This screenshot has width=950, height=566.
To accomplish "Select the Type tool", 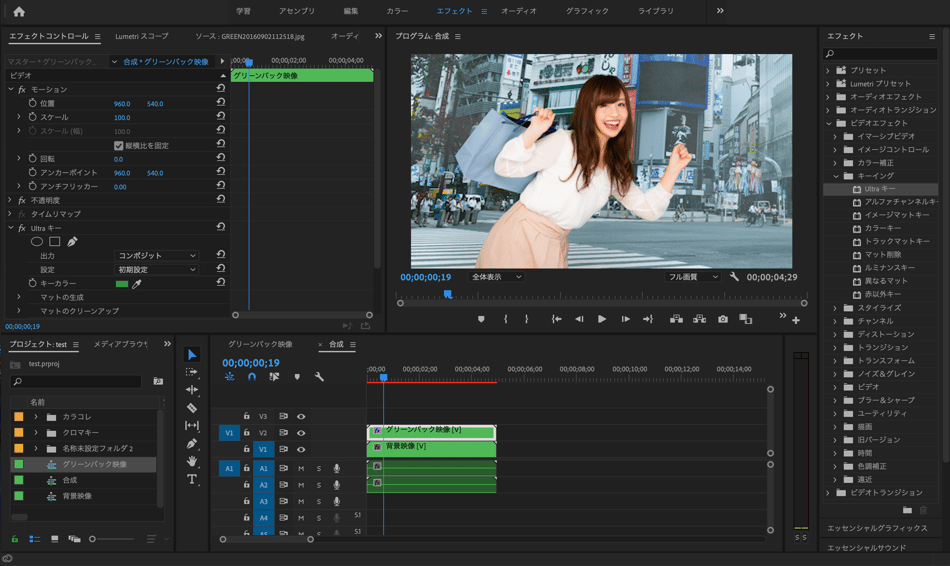I will tap(192, 479).
